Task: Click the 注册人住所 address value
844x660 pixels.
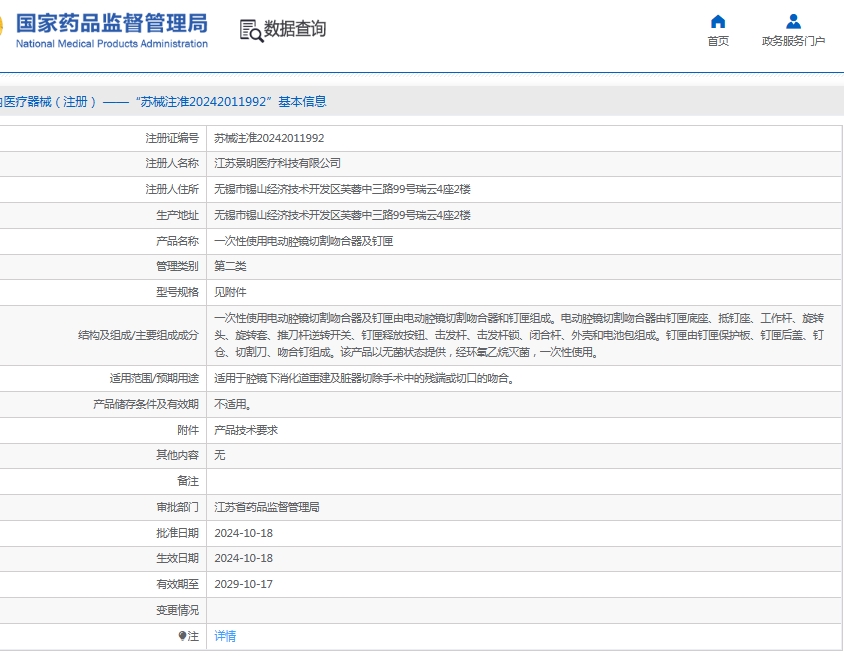Action: [x=342, y=189]
